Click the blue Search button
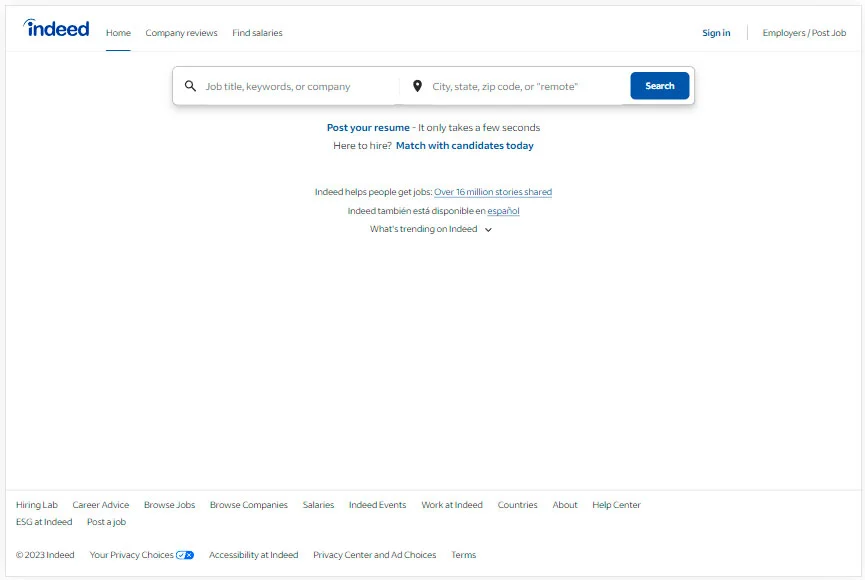 660,86
